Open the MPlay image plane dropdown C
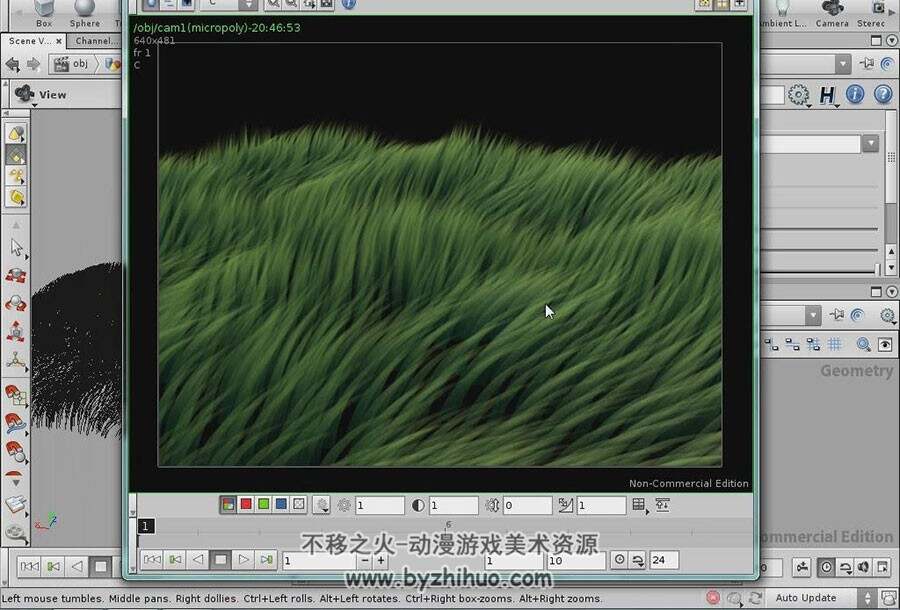The width and height of the screenshot is (900, 610). (x=229, y=4)
